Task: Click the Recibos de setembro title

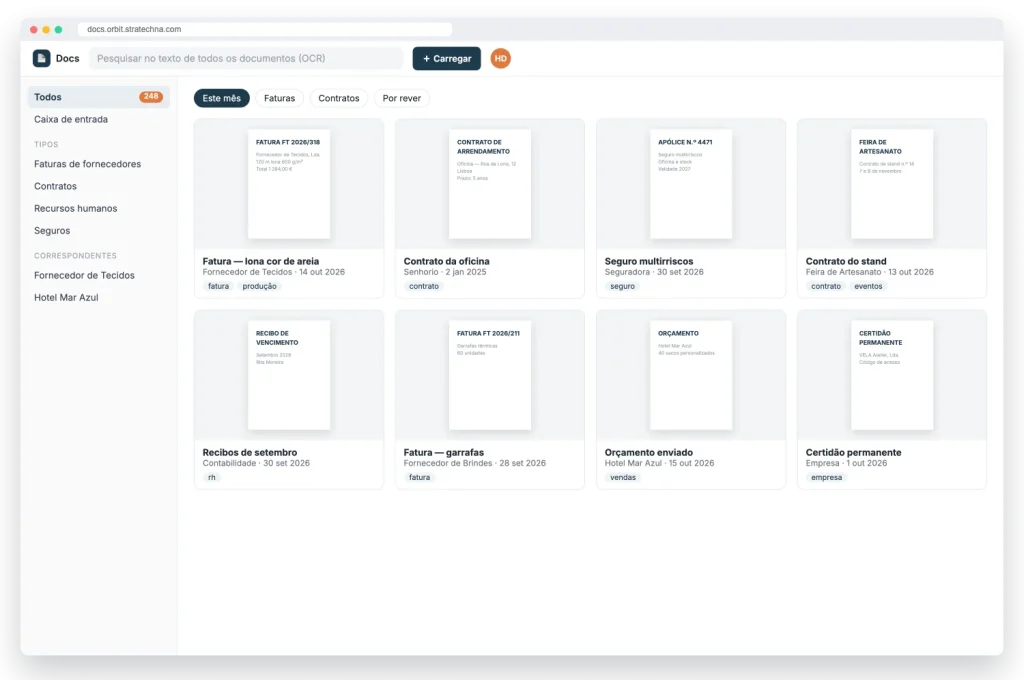Action: click(x=249, y=452)
